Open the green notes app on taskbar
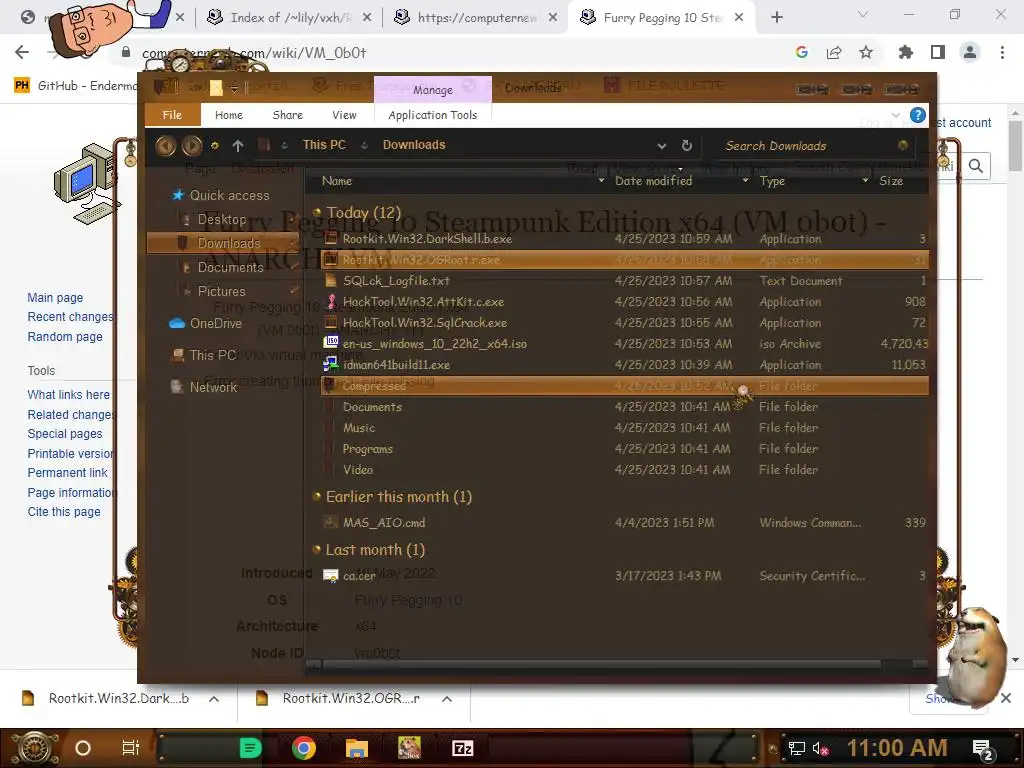This screenshot has width=1024, height=768. click(250, 748)
